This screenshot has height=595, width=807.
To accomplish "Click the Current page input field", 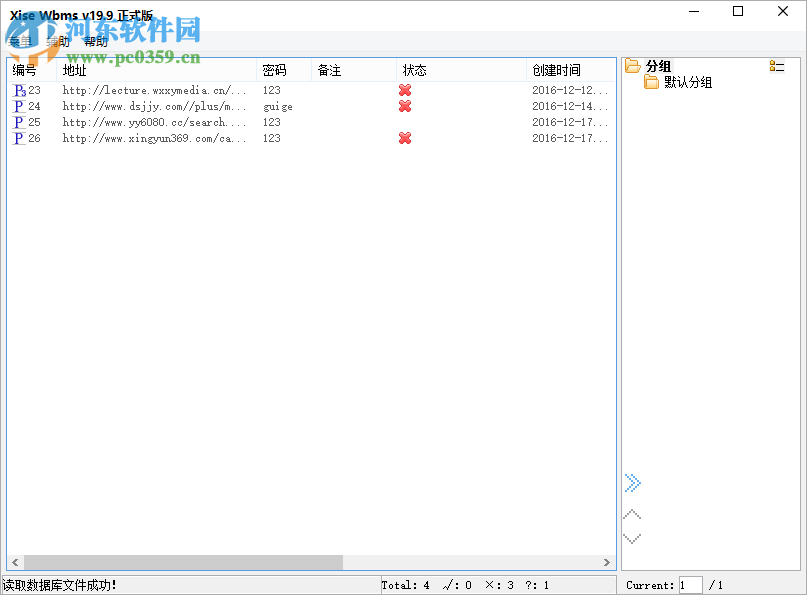I will click(x=689, y=585).
